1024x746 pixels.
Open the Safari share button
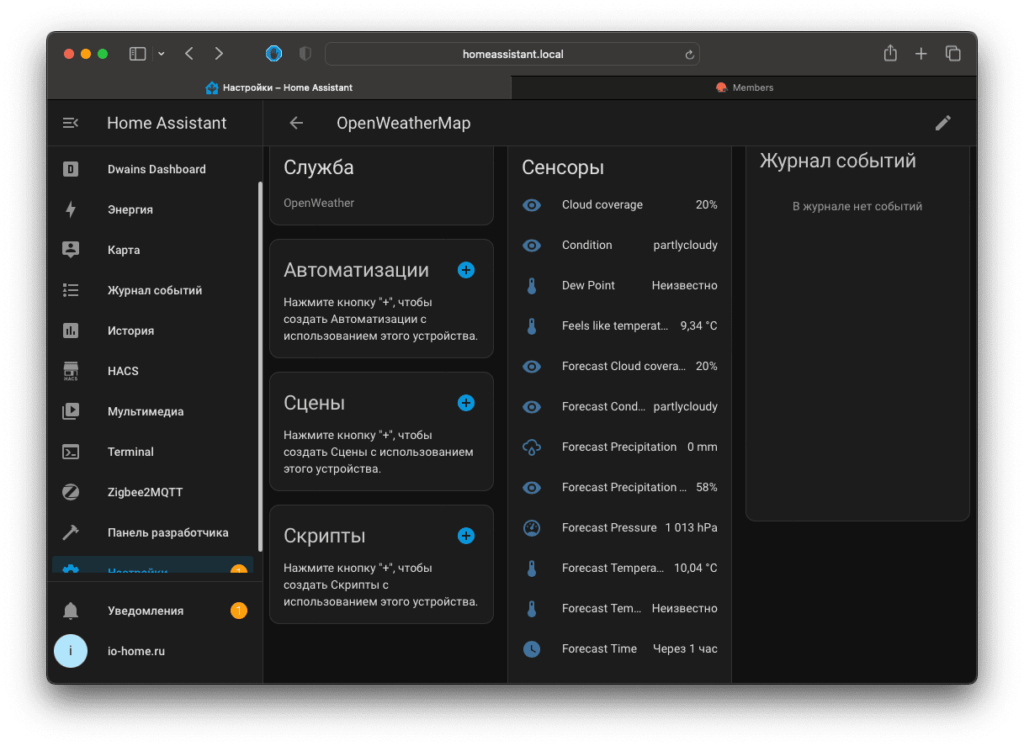[890, 53]
